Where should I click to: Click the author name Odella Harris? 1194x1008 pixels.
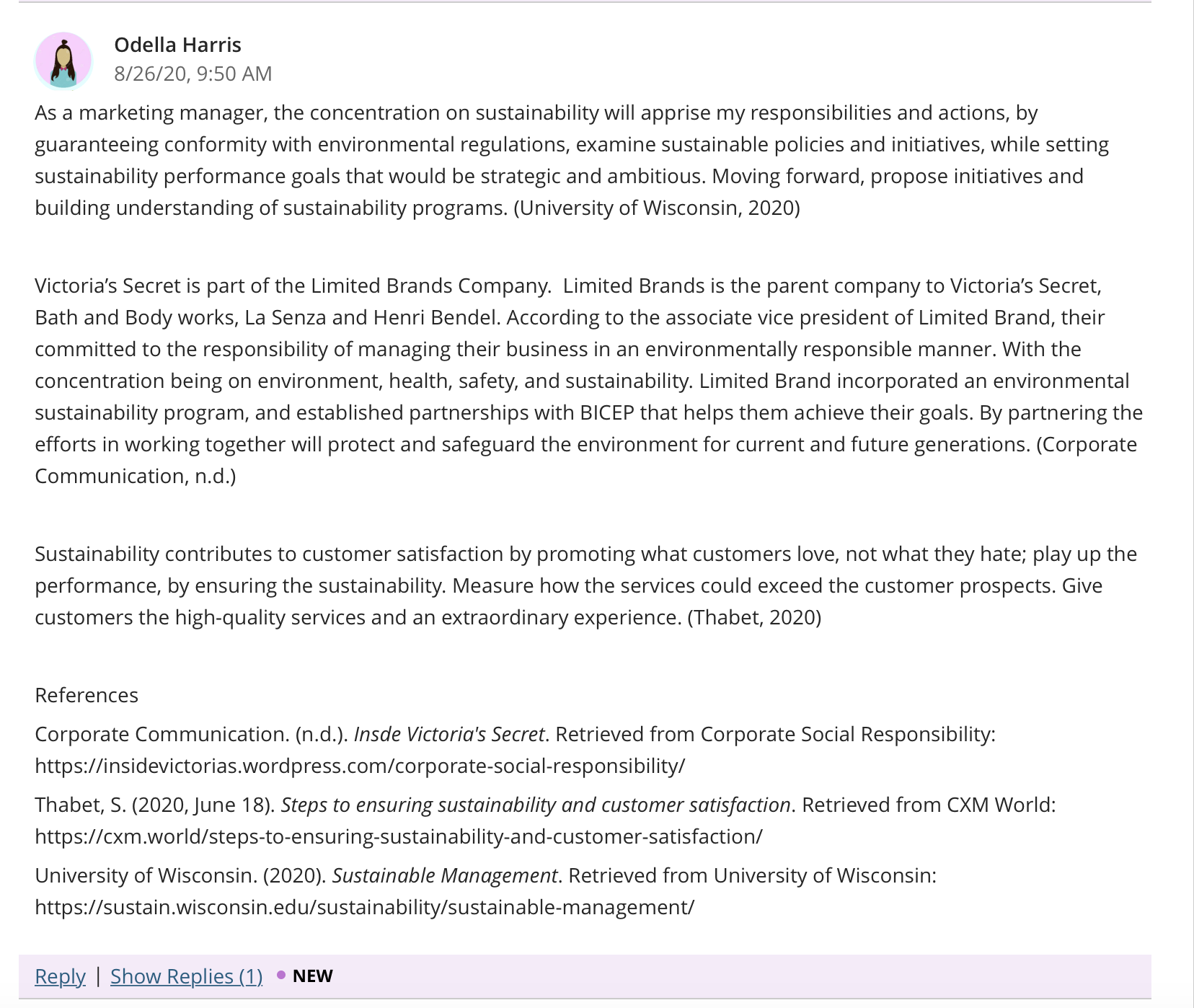click(177, 45)
